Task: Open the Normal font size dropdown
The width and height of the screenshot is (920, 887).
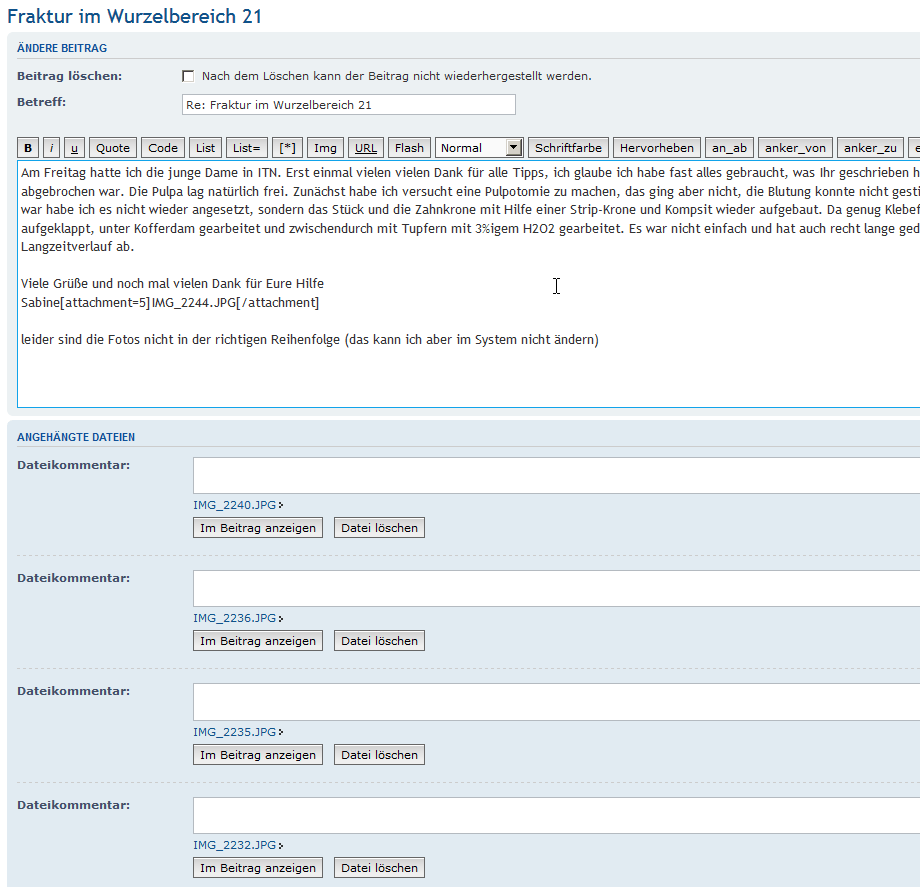Action: tap(479, 148)
